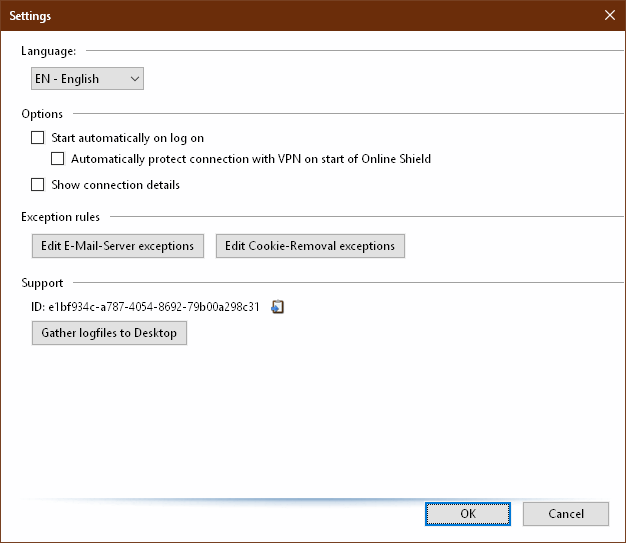Click the Exception rules section heading
Image resolution: width=626 pixels, height=543 pixels.
click(x=60, y=217)
